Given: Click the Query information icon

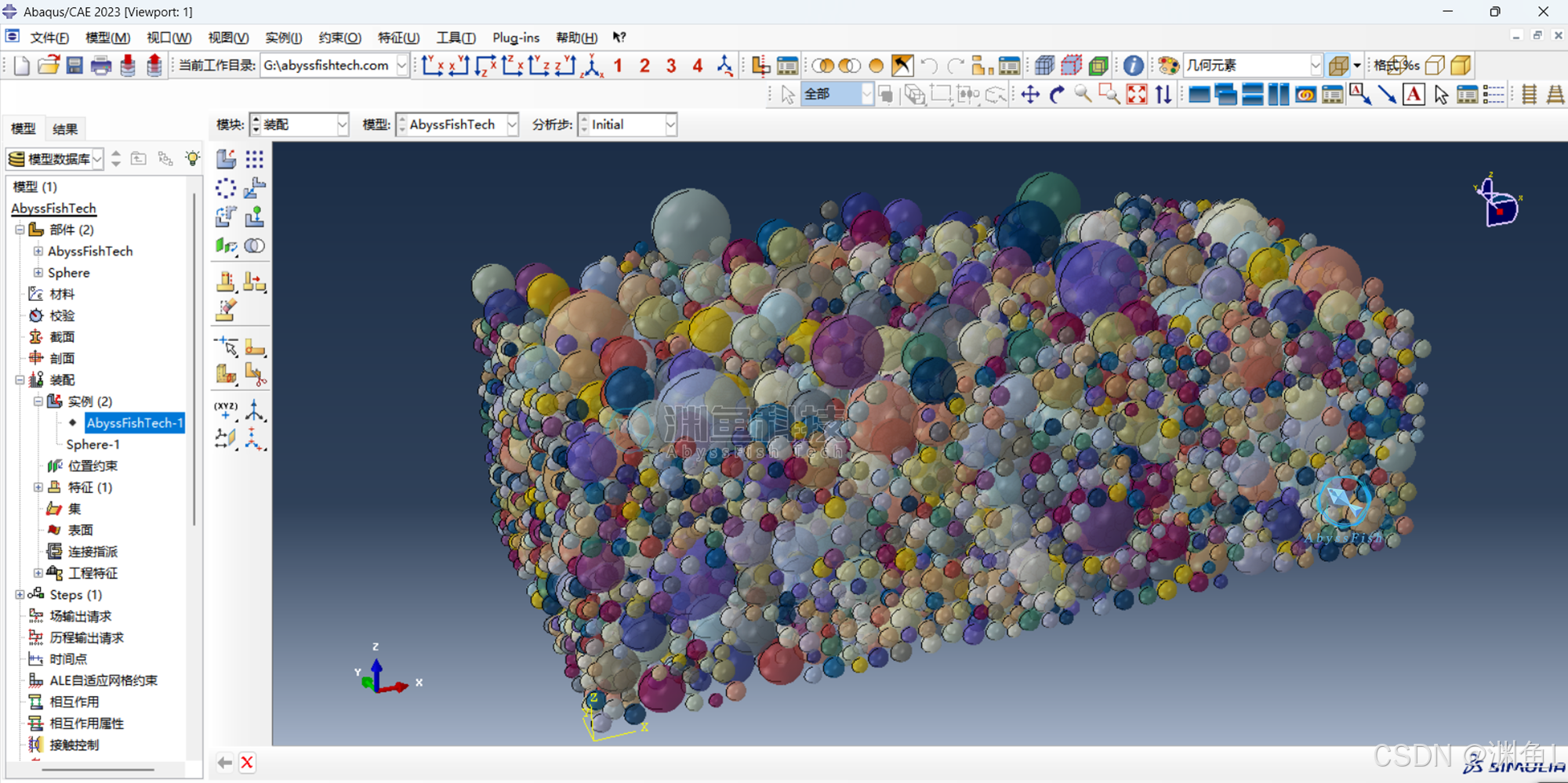Looking at the screenshot, I should click(1133, 66).
